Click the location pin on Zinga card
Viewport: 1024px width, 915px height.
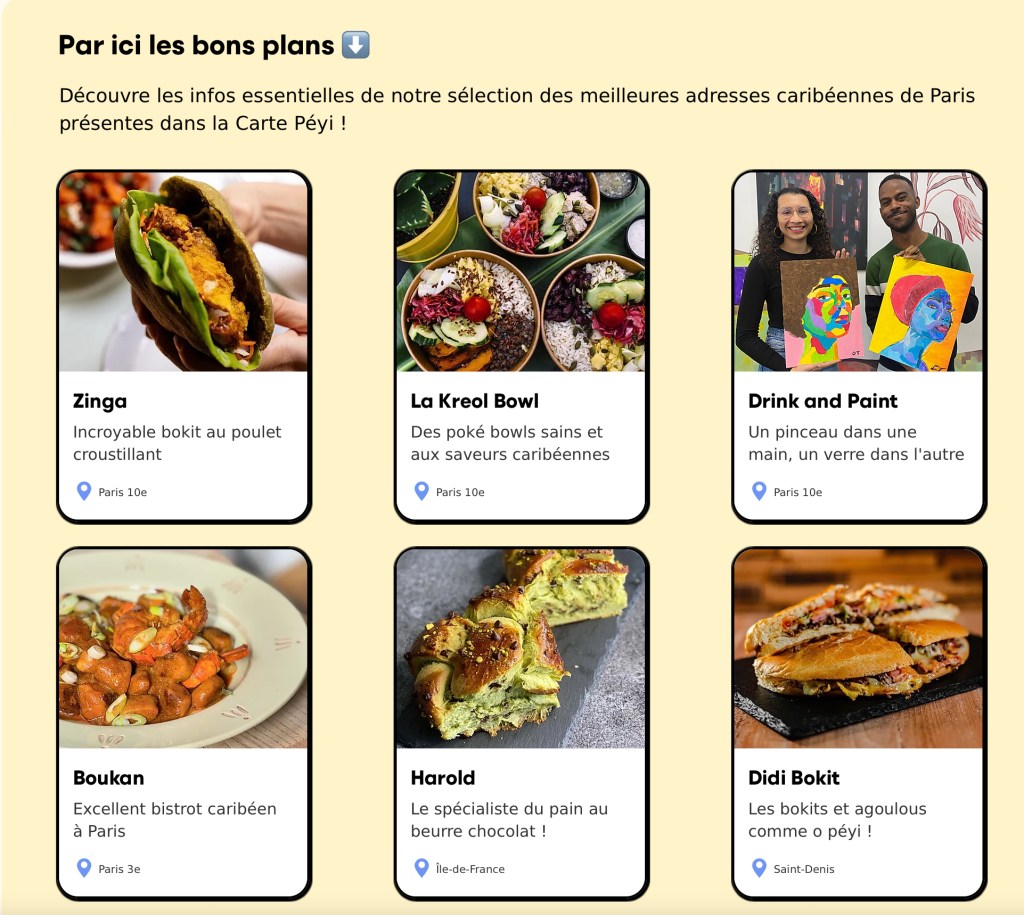84,491
